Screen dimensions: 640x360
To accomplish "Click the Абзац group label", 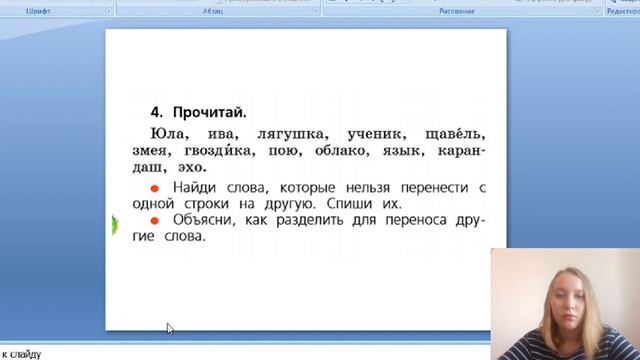I will (213, 11).
